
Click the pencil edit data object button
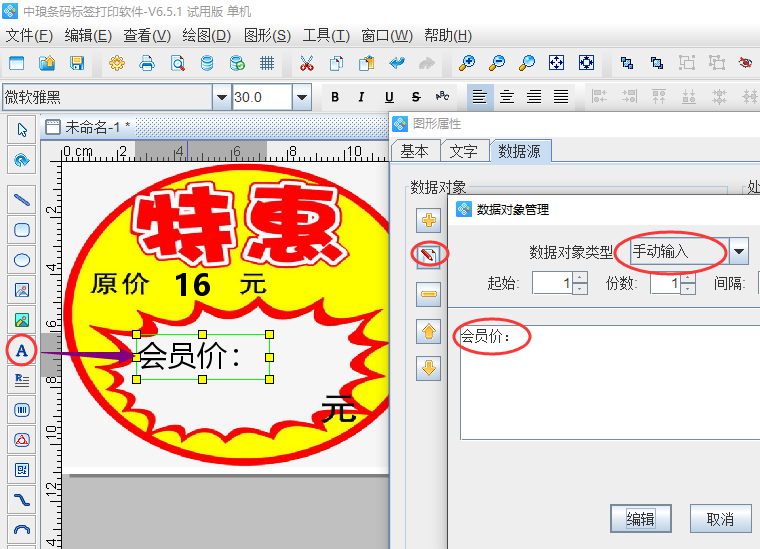coord(429,256)
